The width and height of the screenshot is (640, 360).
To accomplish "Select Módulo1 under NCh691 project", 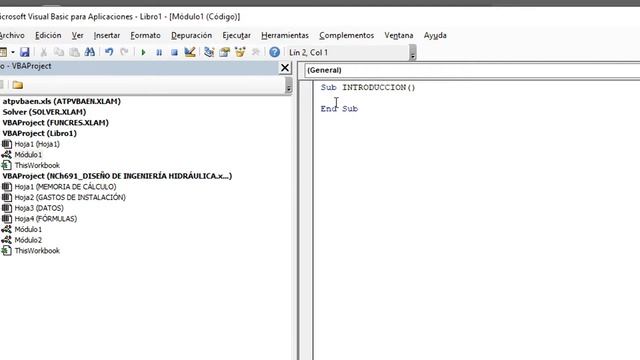I will pyautogui.click(x=28, y=229).
